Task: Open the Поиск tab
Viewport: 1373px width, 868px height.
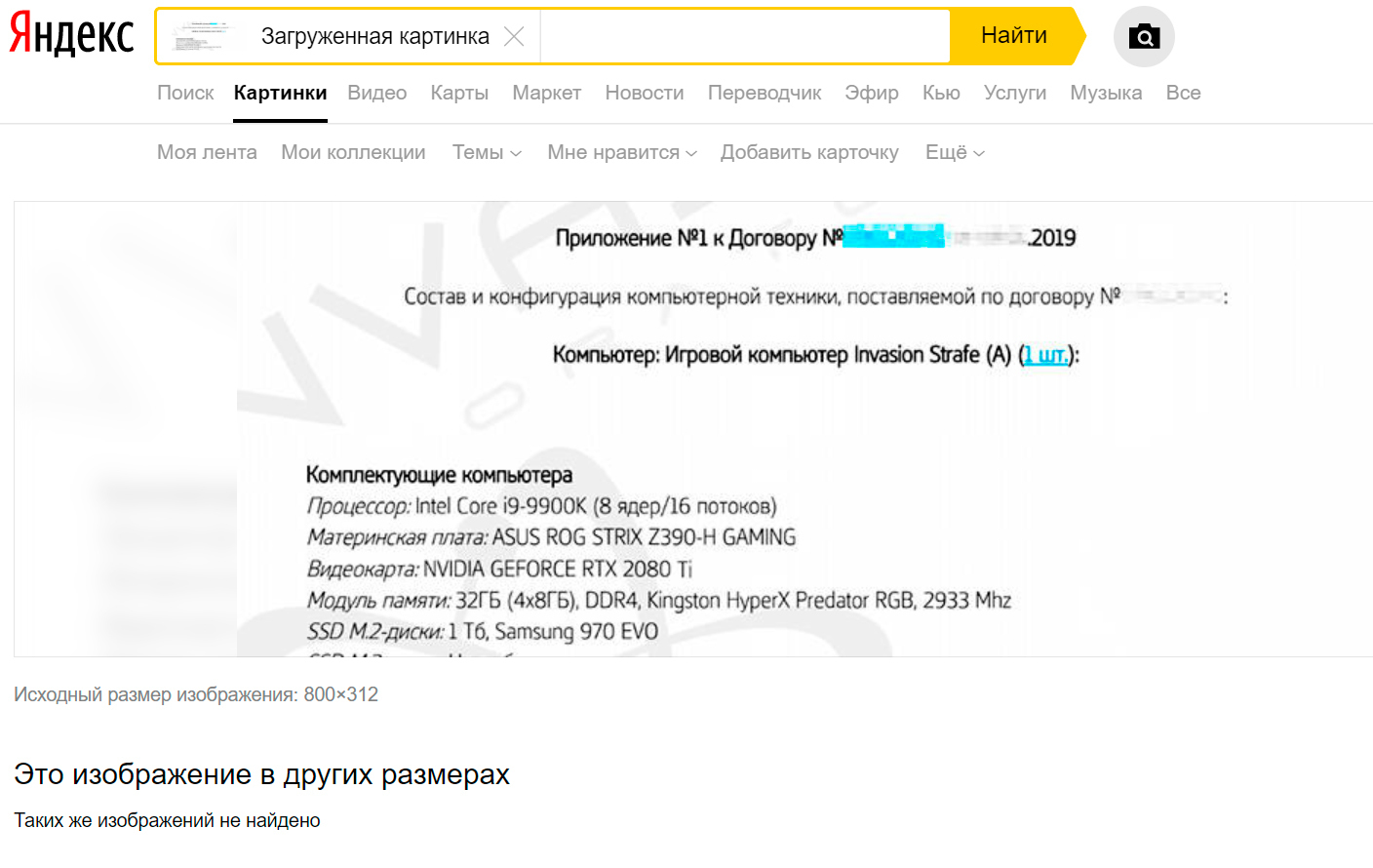Action: coord(185,93)
